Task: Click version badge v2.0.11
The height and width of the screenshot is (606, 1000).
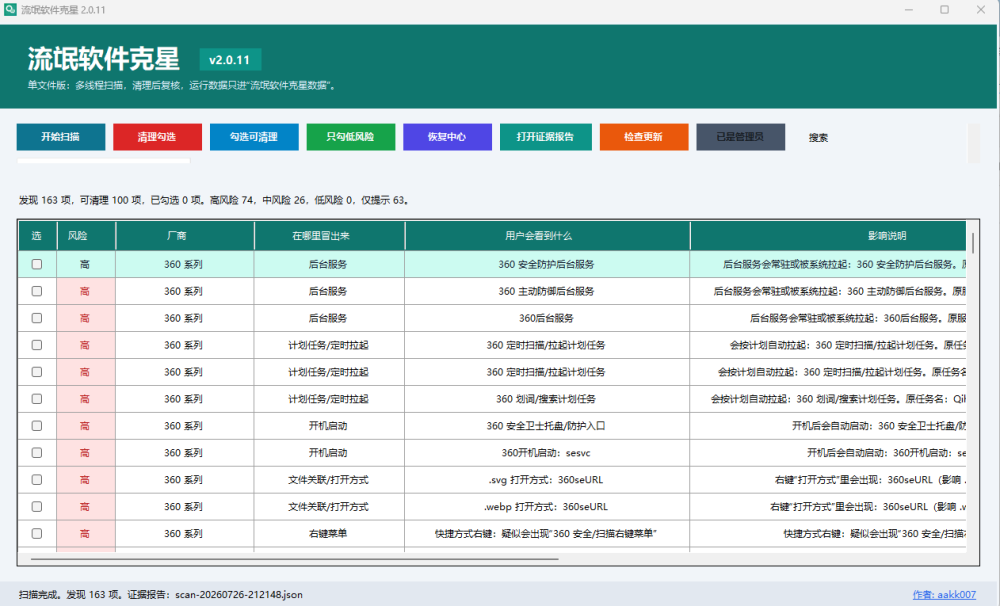Action: tap(230, 60)
